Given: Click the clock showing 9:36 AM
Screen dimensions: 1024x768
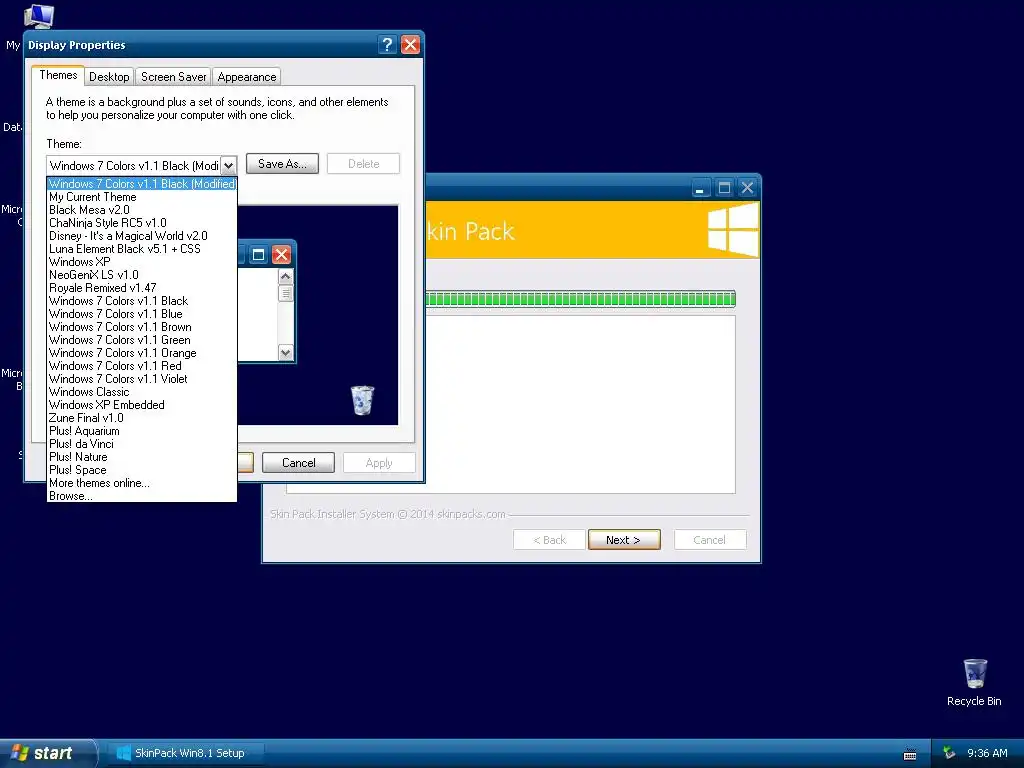Looking at the screenshot, I should pos(987,753).
